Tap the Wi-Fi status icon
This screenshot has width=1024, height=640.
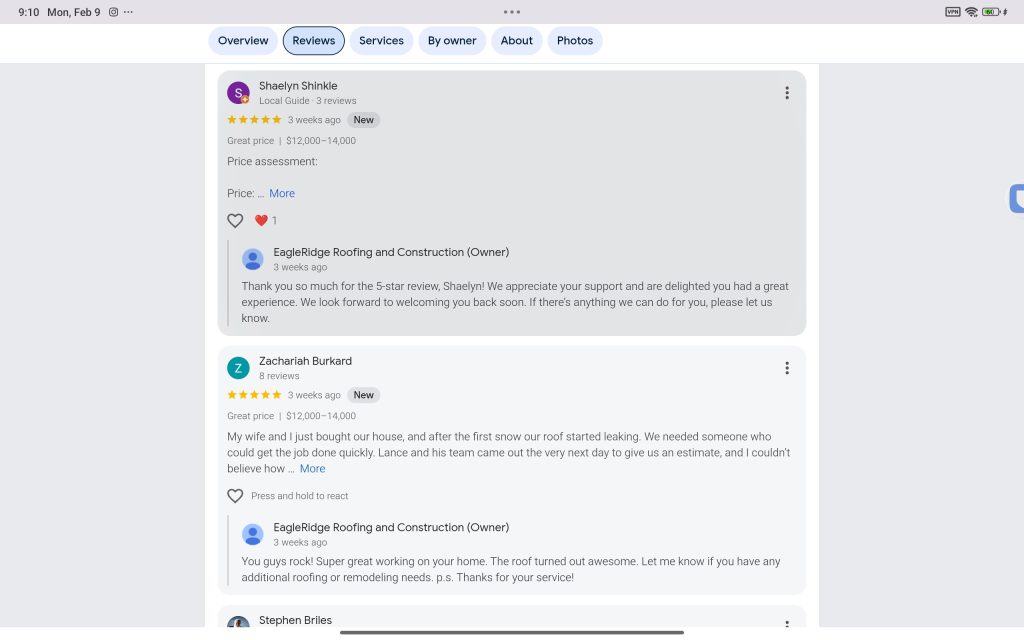[x=971, y=12]
